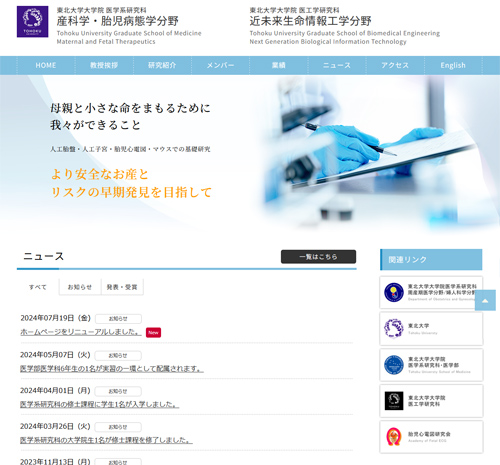This screenshot has width=500, height=465.
Task: Click the 近未来生命情報工学分野 header title
Action: coord(311,21)
